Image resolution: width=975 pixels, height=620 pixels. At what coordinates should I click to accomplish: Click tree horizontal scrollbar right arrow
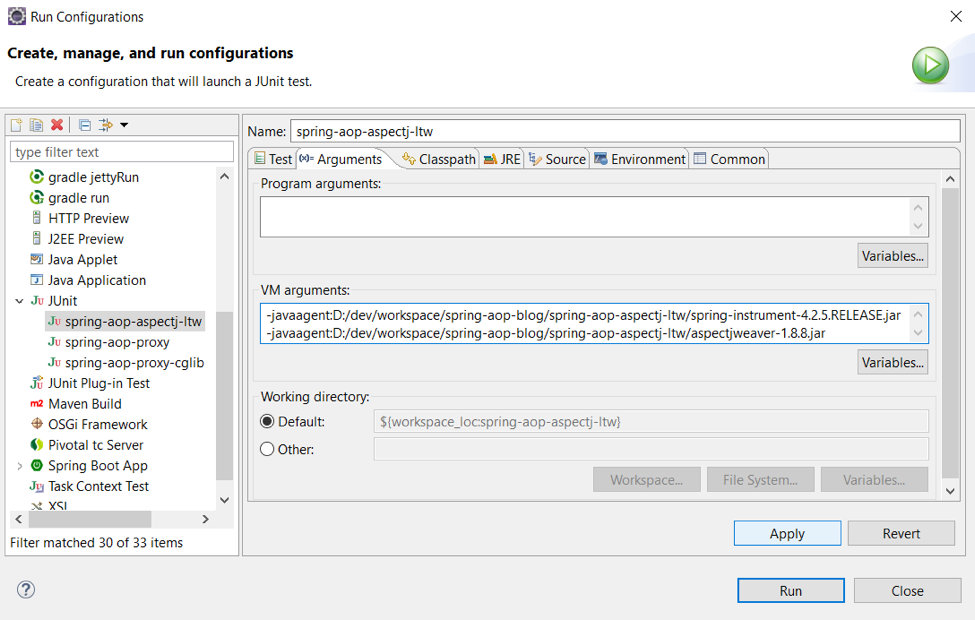click(205, 519)
